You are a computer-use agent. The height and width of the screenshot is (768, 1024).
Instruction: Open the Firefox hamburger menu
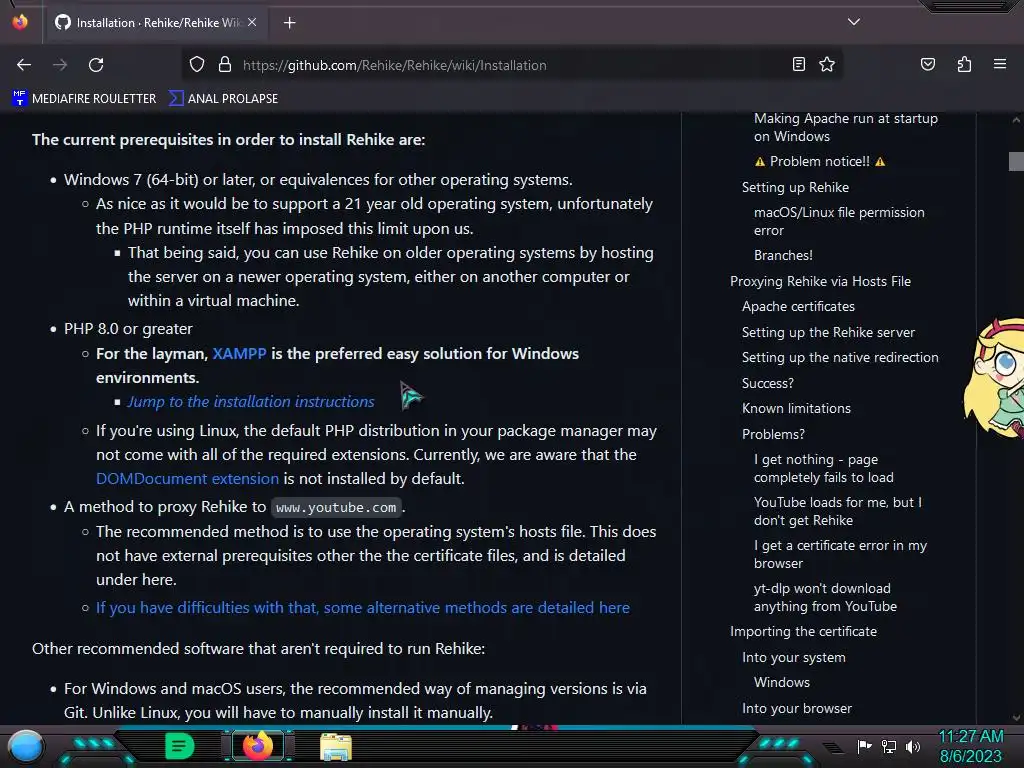click(x=1000, y=64)
